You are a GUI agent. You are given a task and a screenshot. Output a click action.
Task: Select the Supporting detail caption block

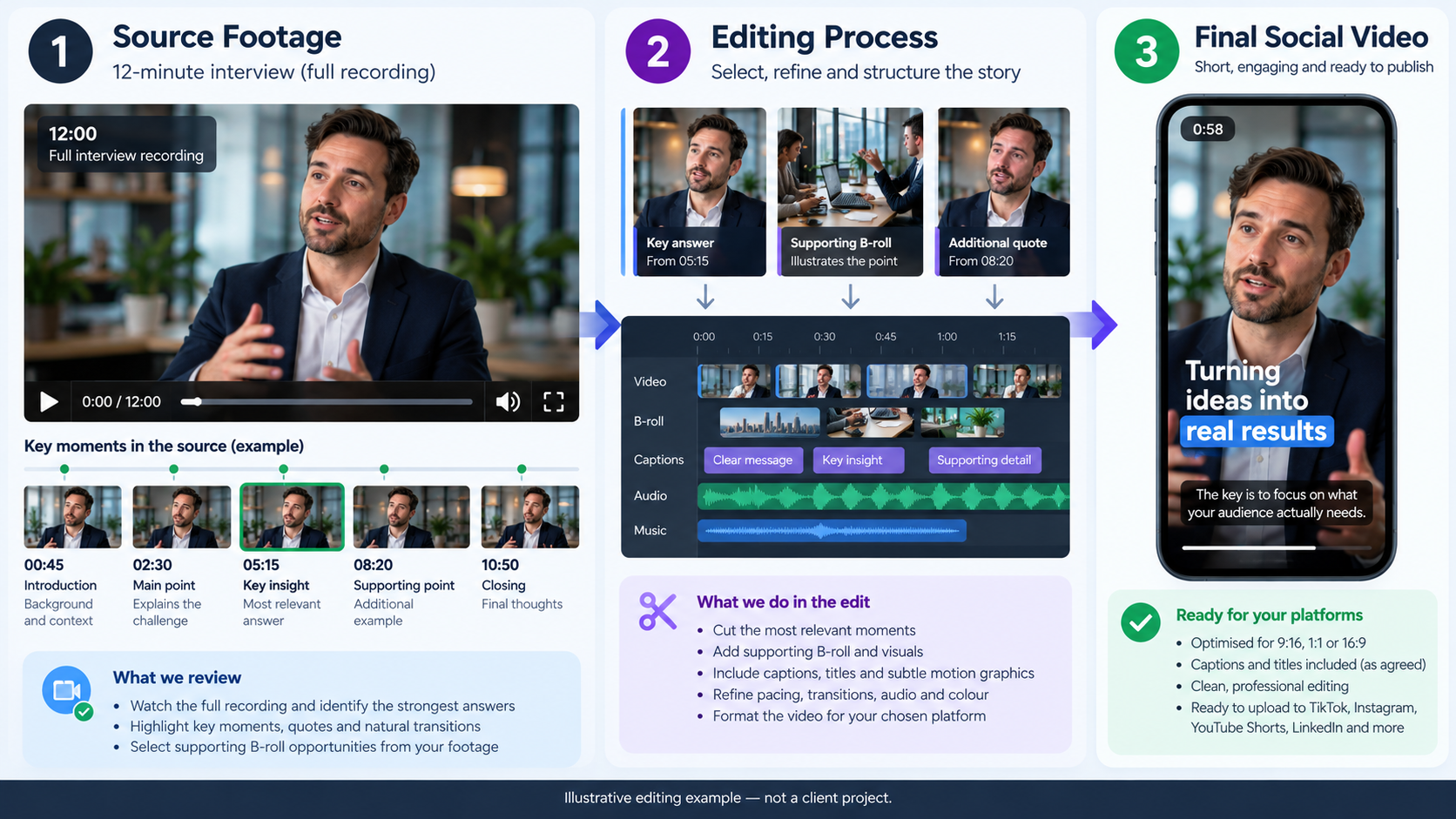[984, 460]
